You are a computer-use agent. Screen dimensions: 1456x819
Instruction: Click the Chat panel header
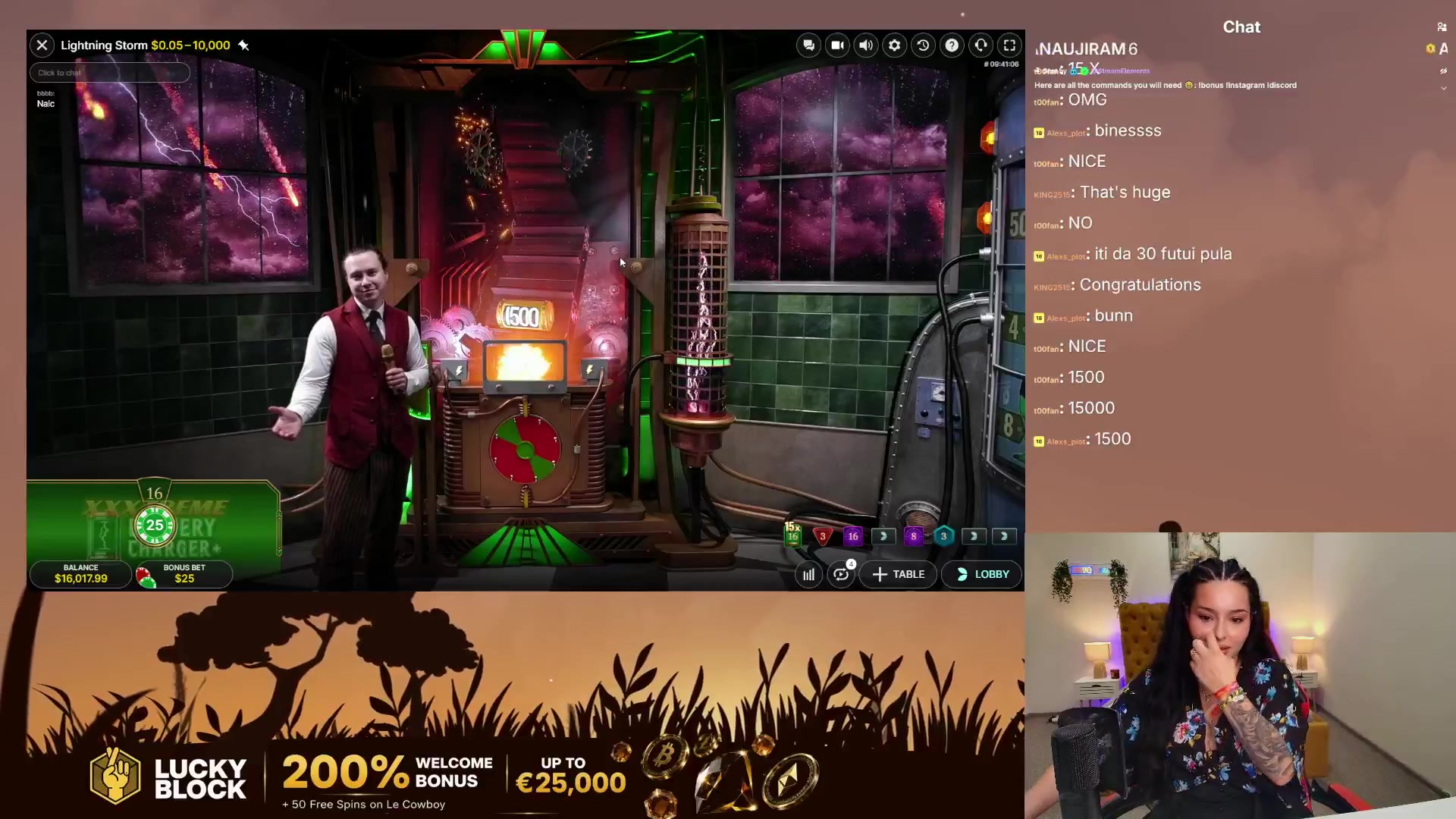point(1241,27)
